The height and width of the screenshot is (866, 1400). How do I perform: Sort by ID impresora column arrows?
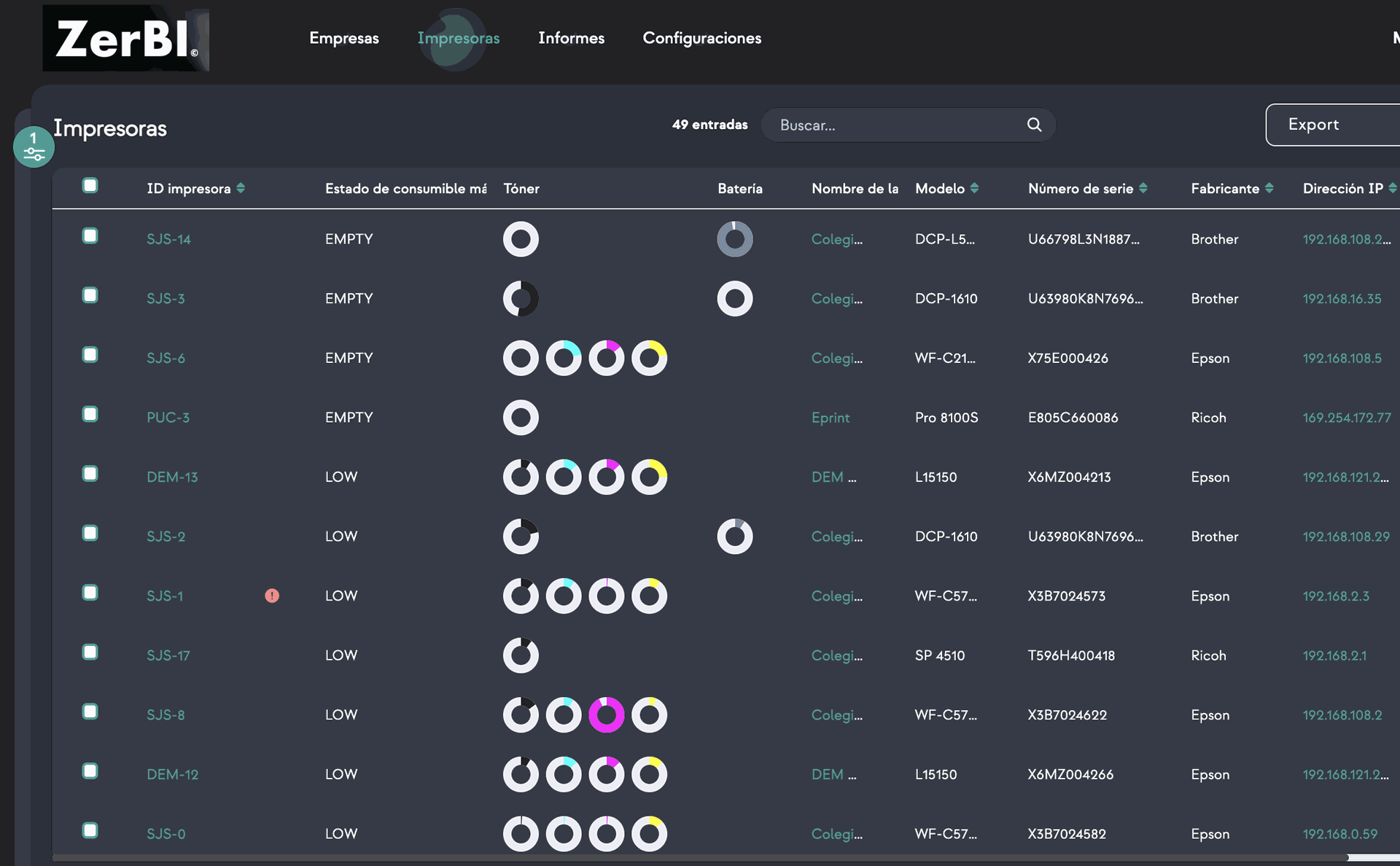point(241,188)
